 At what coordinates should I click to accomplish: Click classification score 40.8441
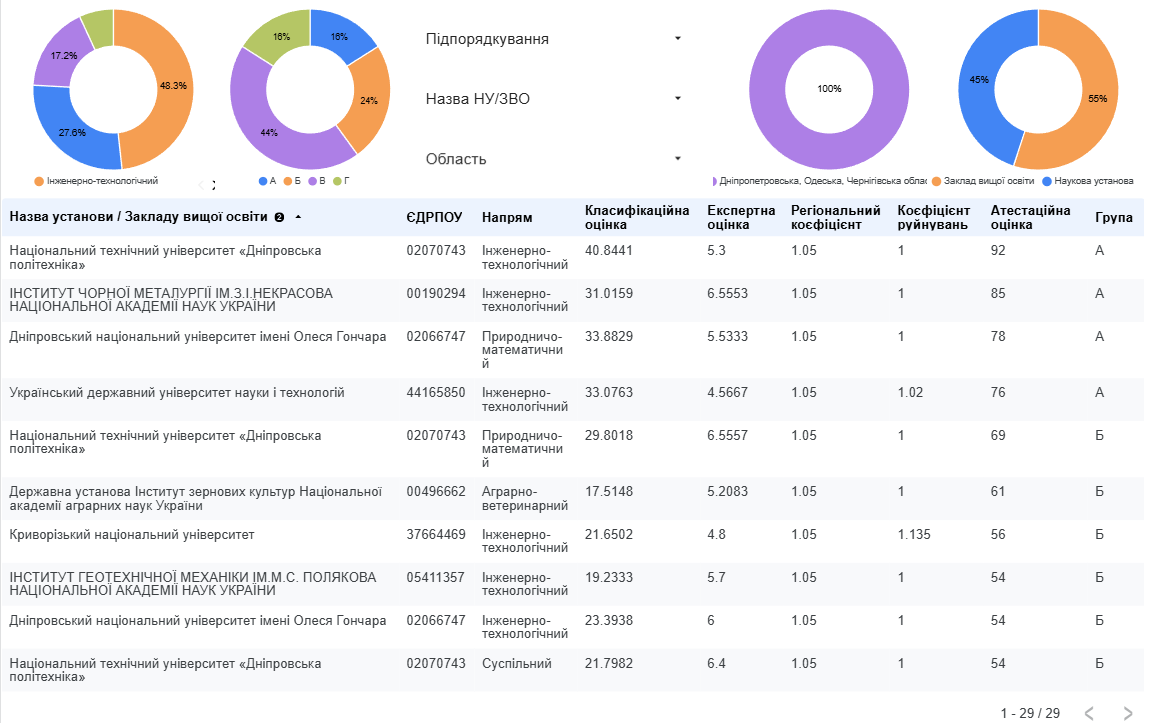click(609, 251)
